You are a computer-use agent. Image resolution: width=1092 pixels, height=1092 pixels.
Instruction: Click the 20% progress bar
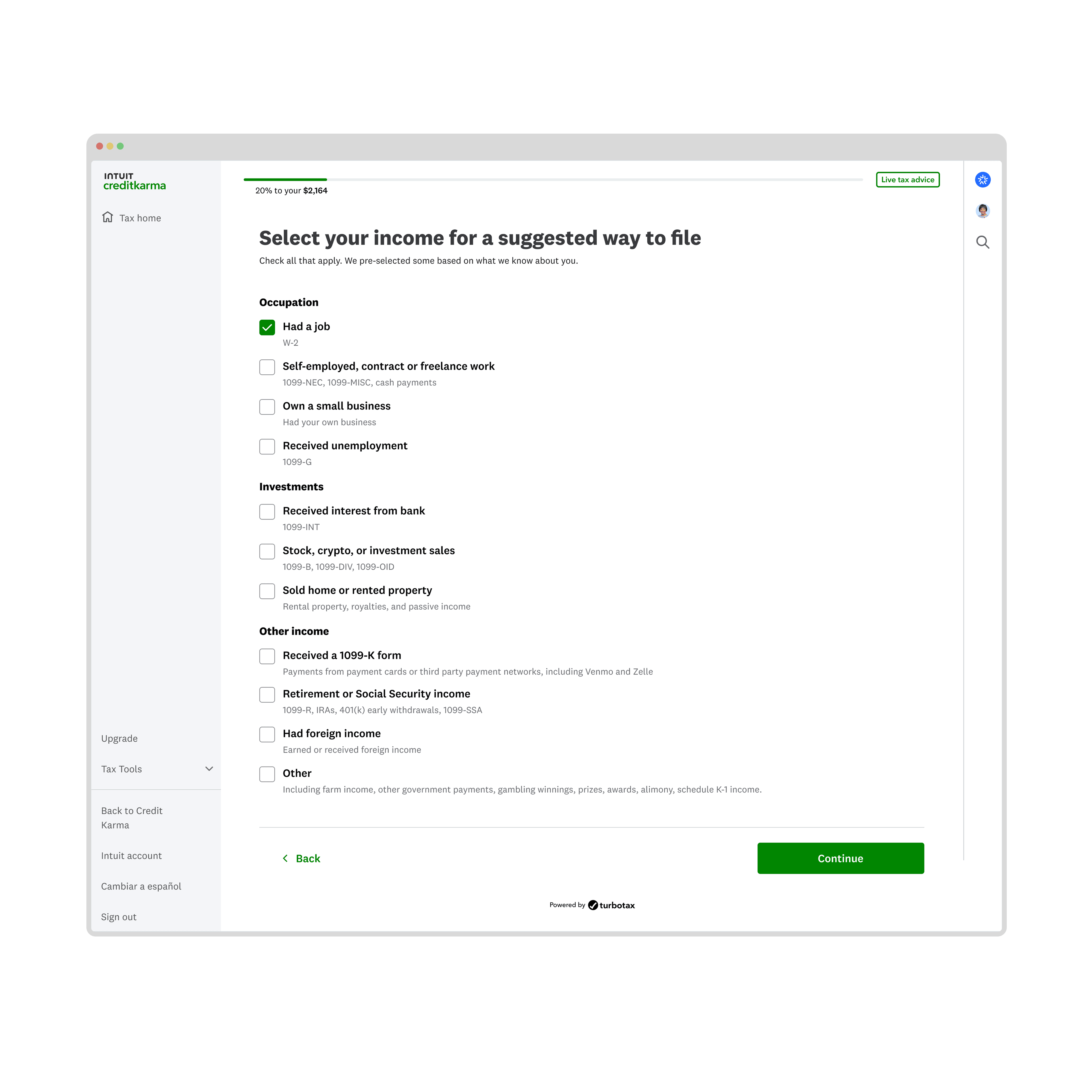click(285, 179)
